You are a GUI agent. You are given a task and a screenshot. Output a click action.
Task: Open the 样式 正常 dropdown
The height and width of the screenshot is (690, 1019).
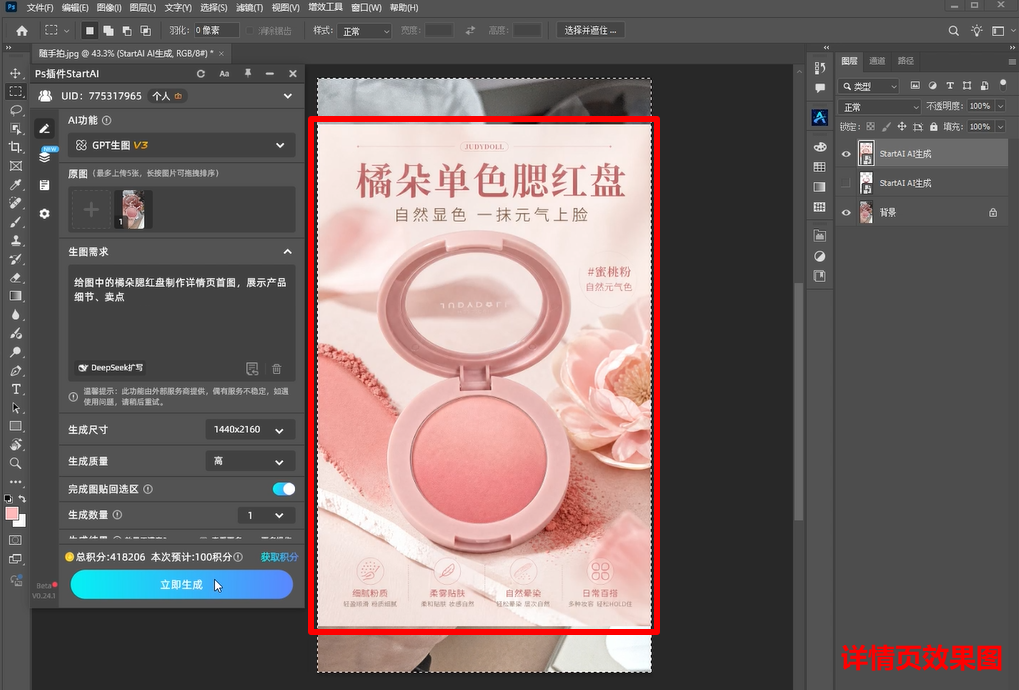365,31
